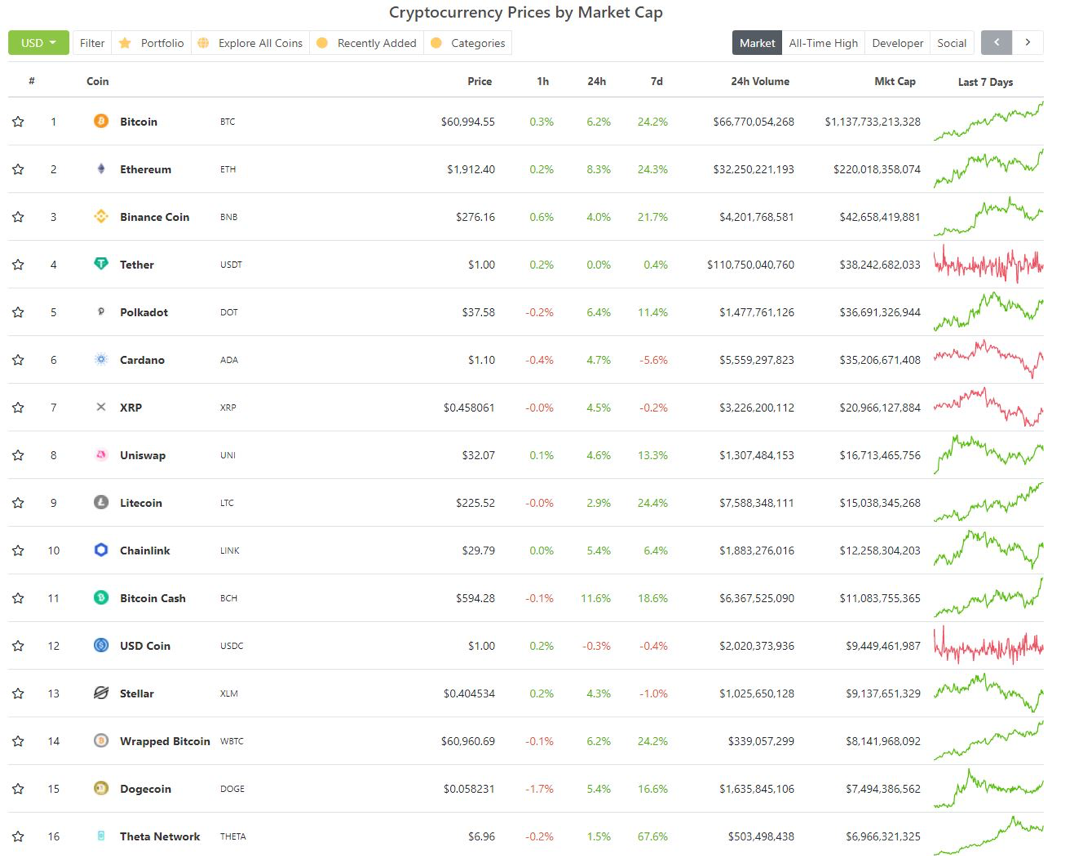
Task: Star Binance Coin as favorite
Action: 18,217
